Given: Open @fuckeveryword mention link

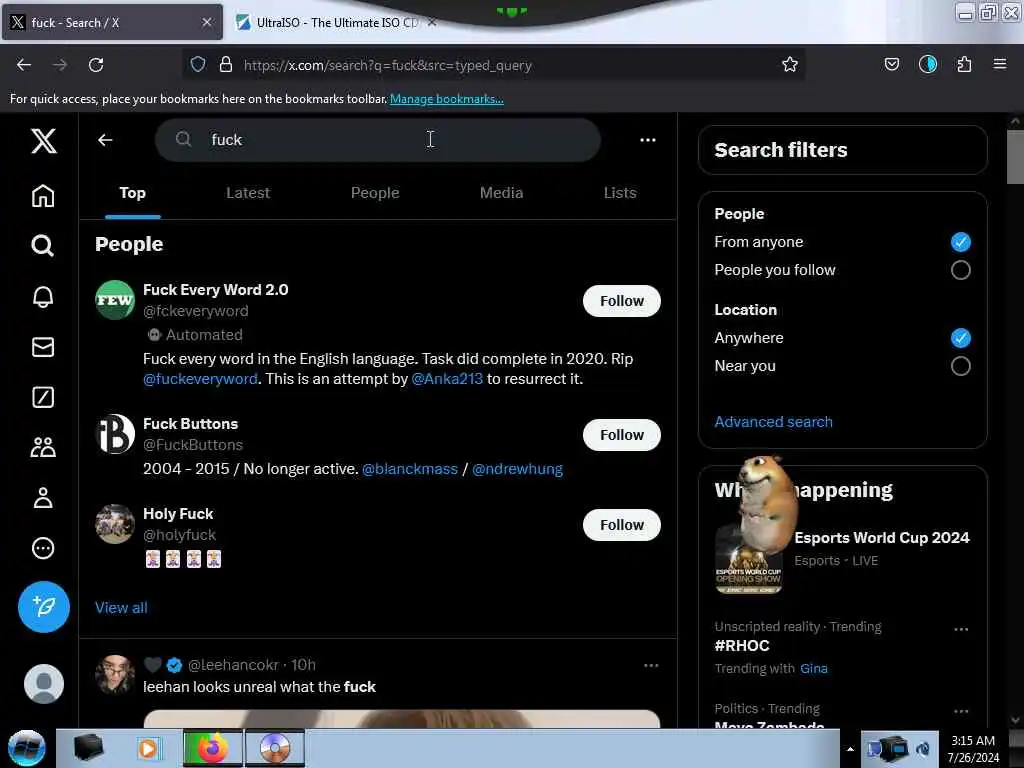Looking at the screenshot, I should click(200, 379).
